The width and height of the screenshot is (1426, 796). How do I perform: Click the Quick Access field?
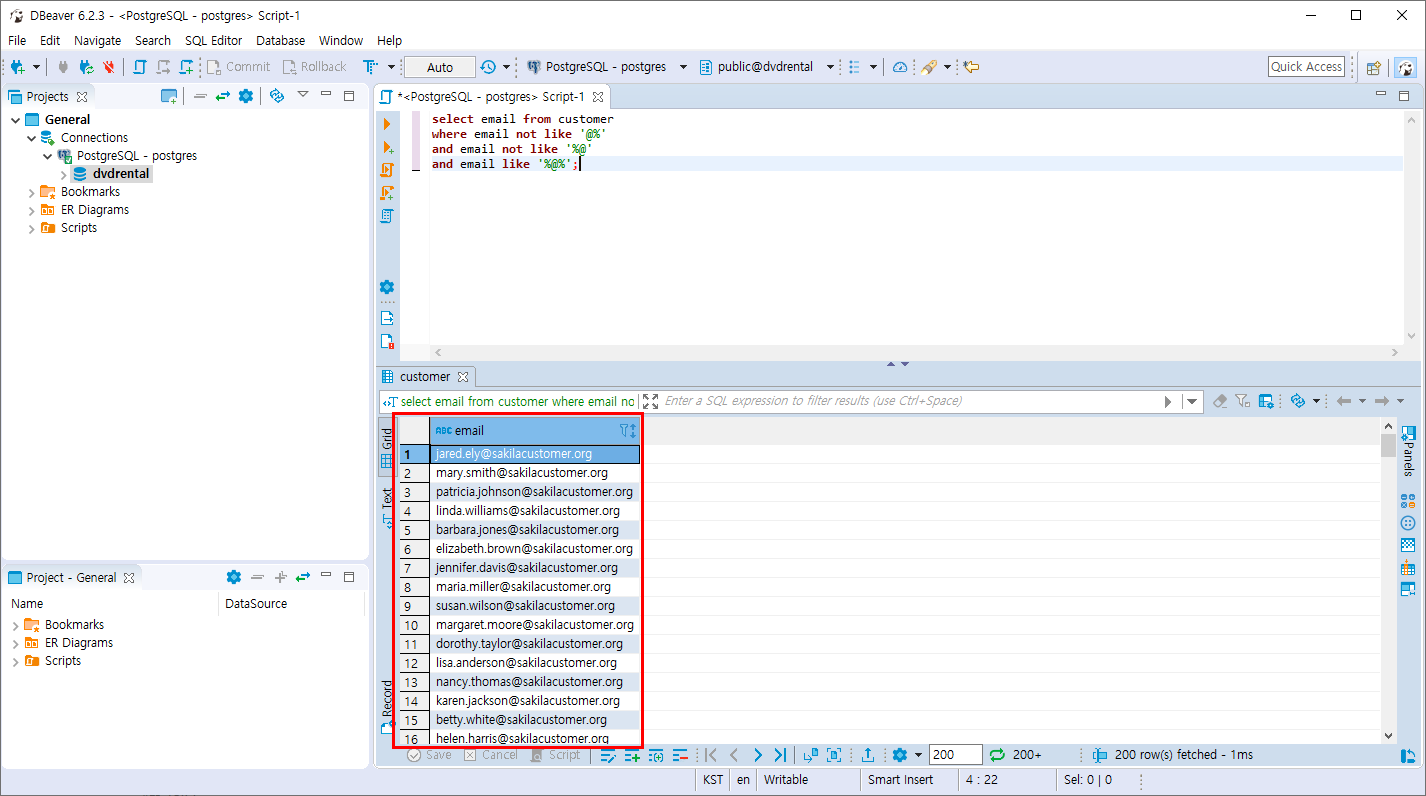1306,67
